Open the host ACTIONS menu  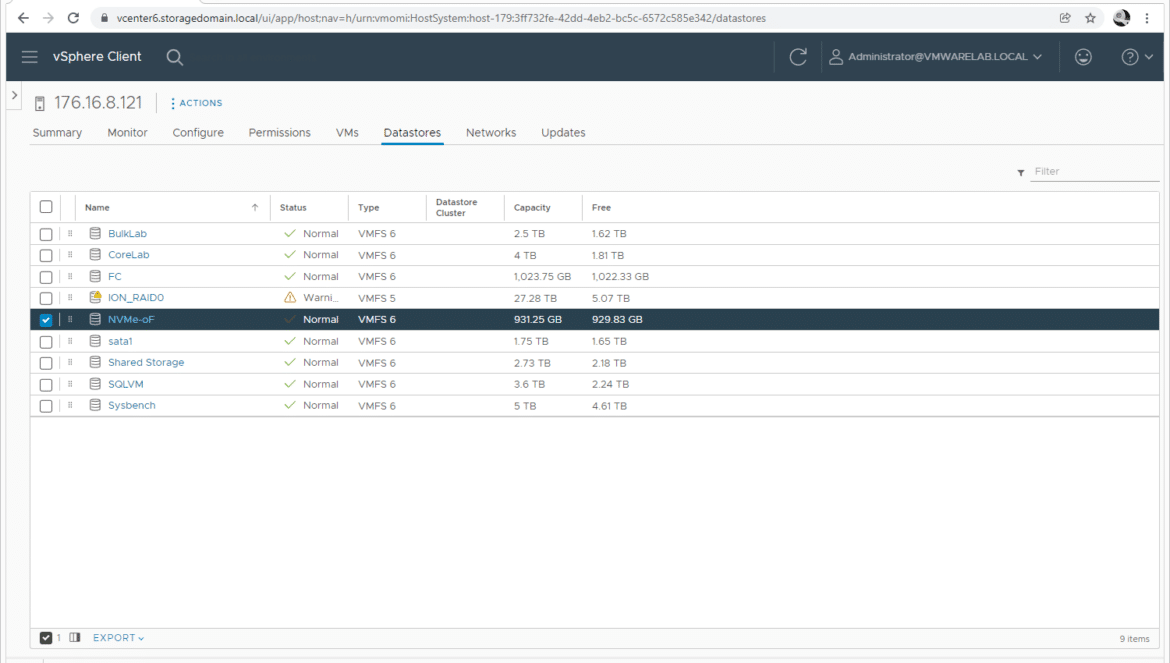coord(196,103)
